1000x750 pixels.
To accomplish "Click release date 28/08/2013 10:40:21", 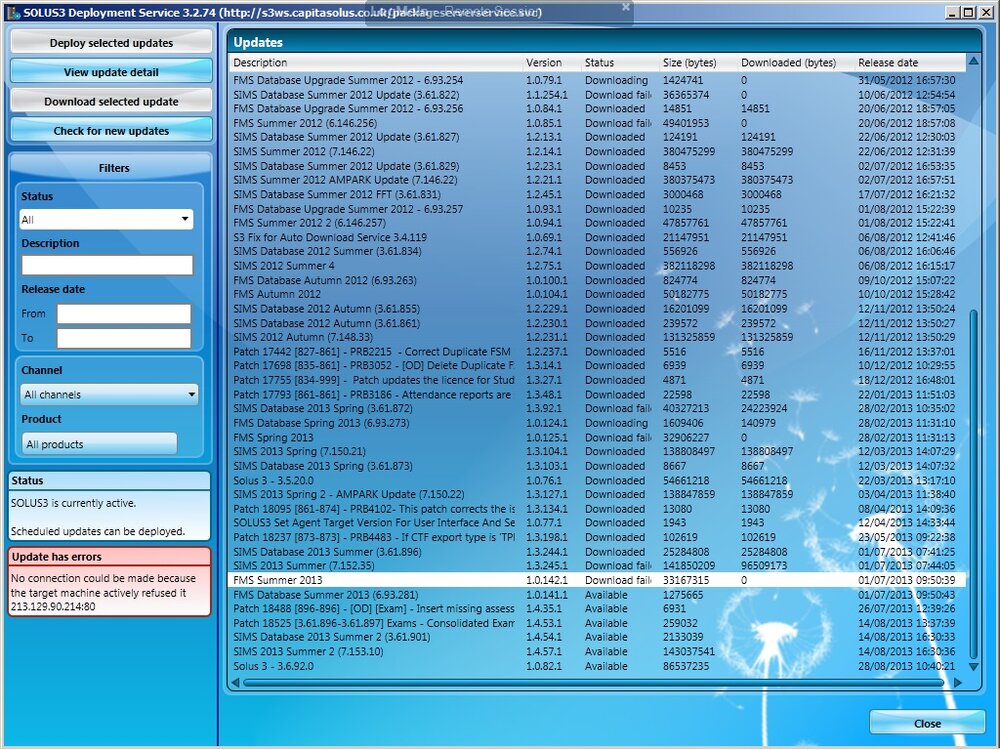I will (906, 666).
